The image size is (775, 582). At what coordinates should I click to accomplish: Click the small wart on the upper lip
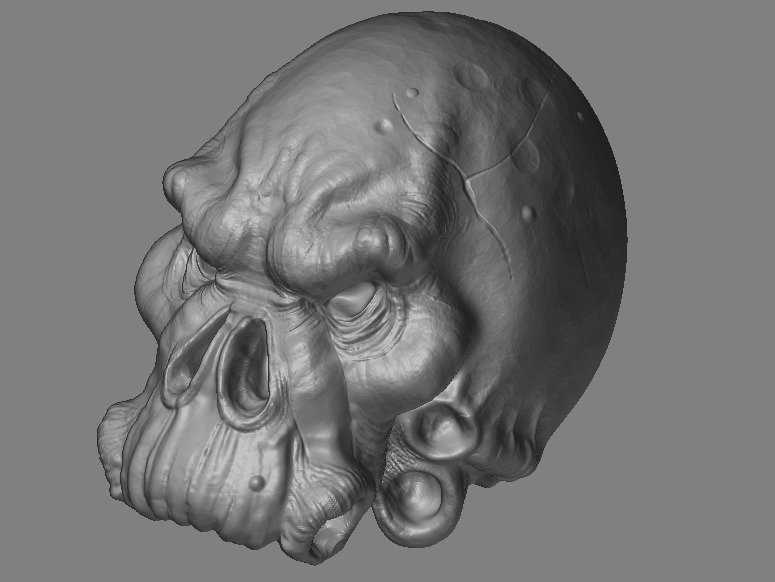click(x=257, y=482)
